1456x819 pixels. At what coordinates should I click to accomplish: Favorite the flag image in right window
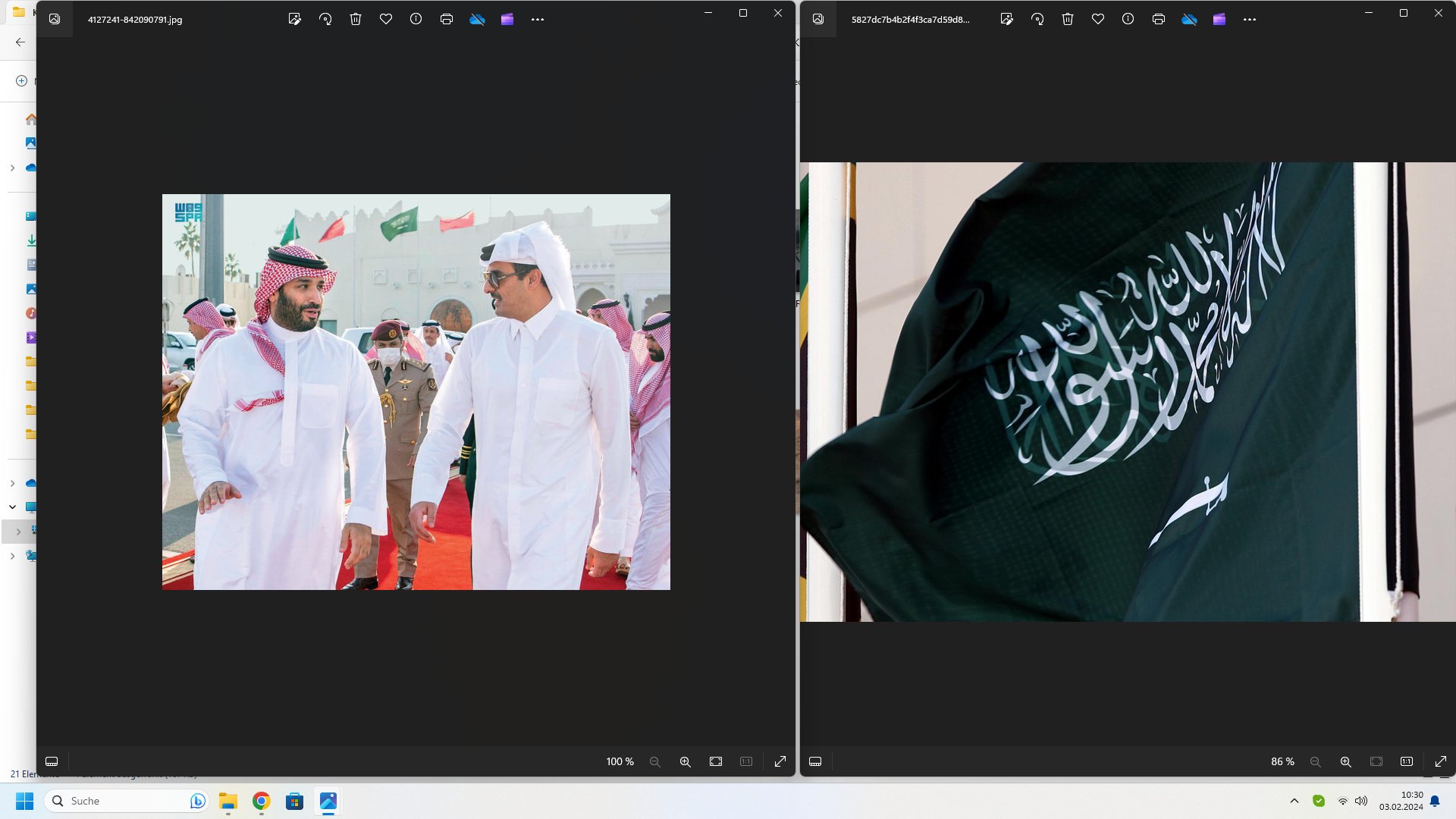coord(1097,19)
